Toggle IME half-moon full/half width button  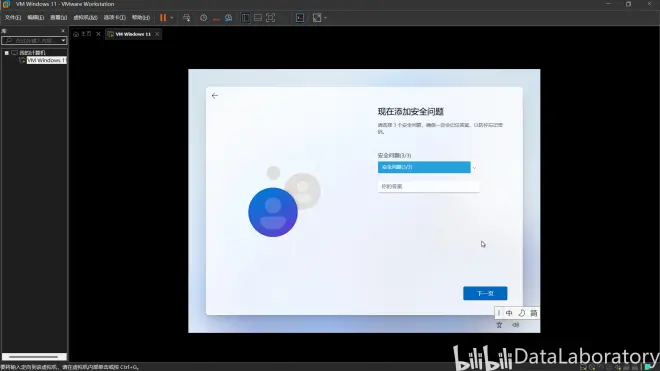(x=522, y=313)
